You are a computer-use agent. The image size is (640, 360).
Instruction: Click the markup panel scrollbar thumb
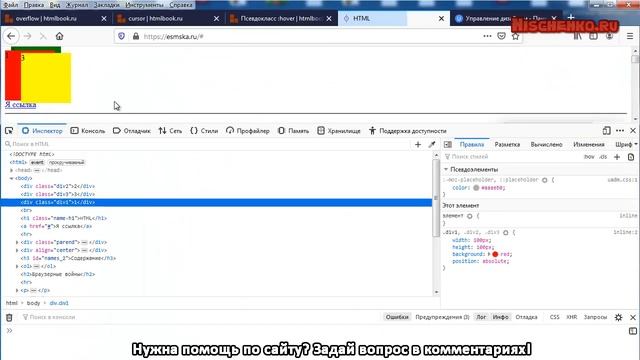click(x=436, y=198)
